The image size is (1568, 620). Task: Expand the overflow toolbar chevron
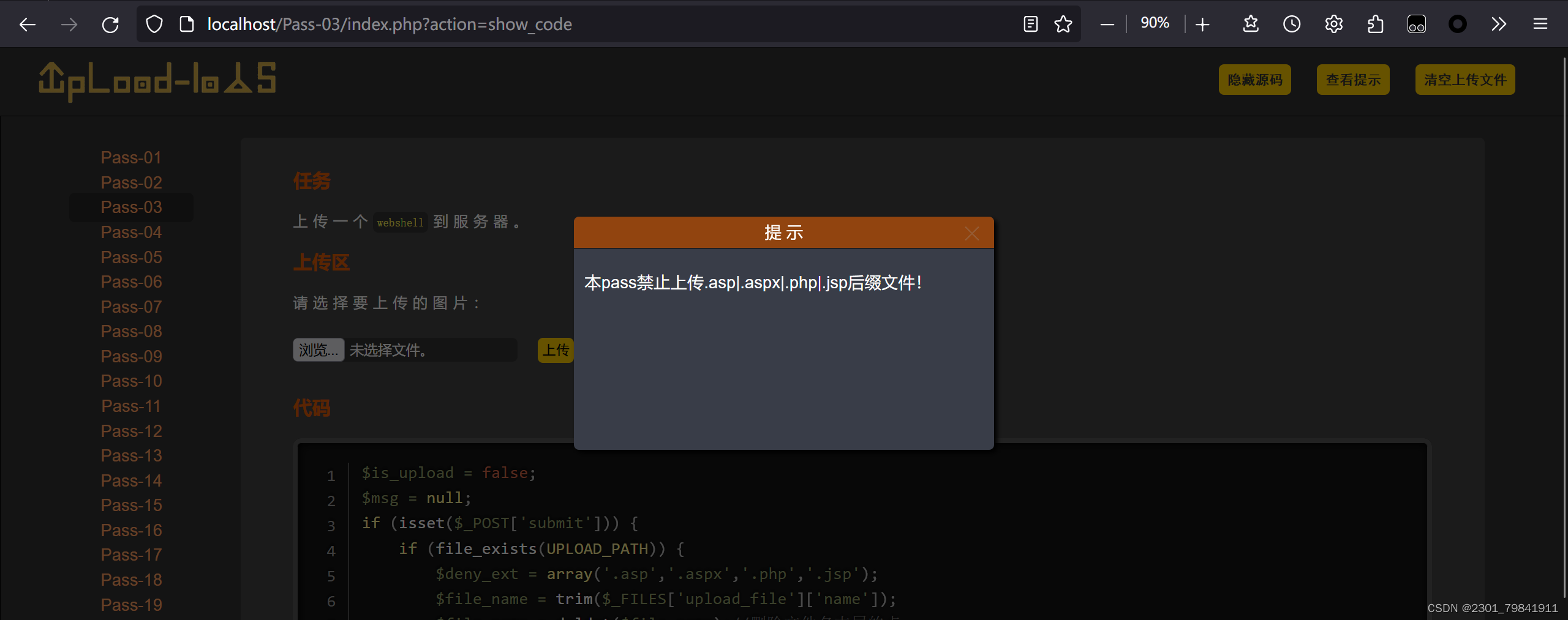coord(1499,24)
